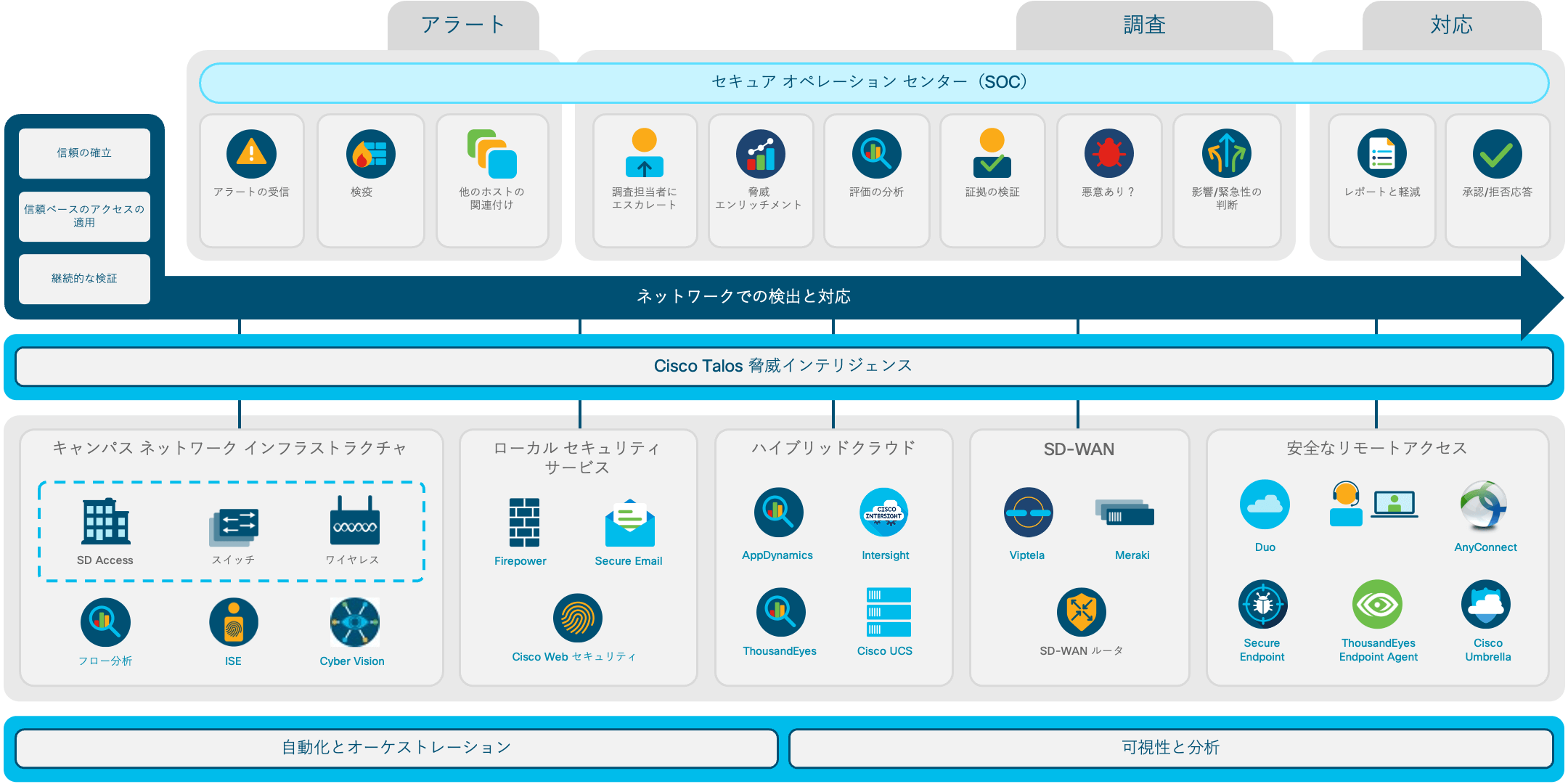Select the 影響/緊急性の判断 arrows icon
Viewport: 1568px width, 784px height.
point(1227,154)
